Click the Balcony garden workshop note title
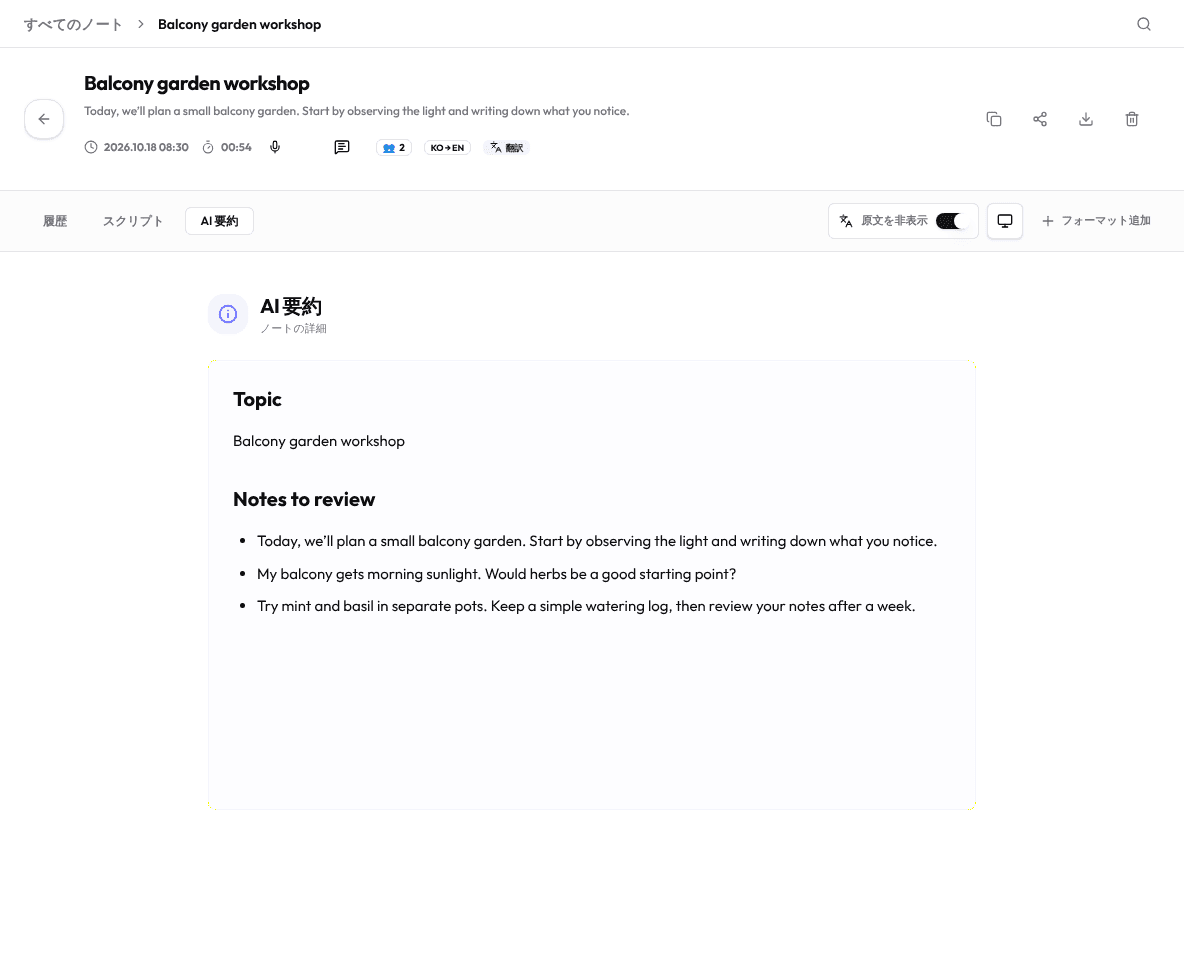The height and width of the screenshot is (960, 1184). point(196,83)
